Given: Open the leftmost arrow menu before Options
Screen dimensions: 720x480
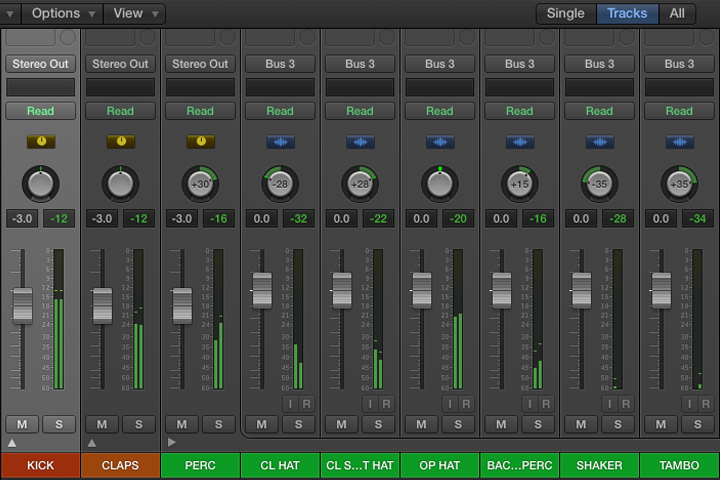Looking at the screenshot, I should pyautogui.click(x=10, y=14).
